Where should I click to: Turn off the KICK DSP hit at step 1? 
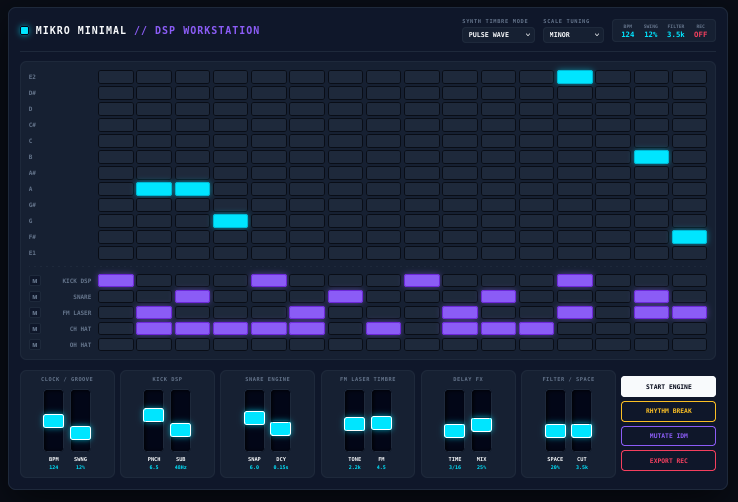(116, 281)
